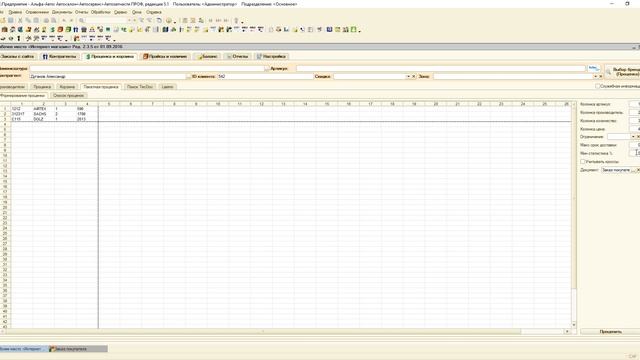Screen dimensions: 640x360
Task: Select the Корзина sub-tab
Action: (x=67, y=87)
